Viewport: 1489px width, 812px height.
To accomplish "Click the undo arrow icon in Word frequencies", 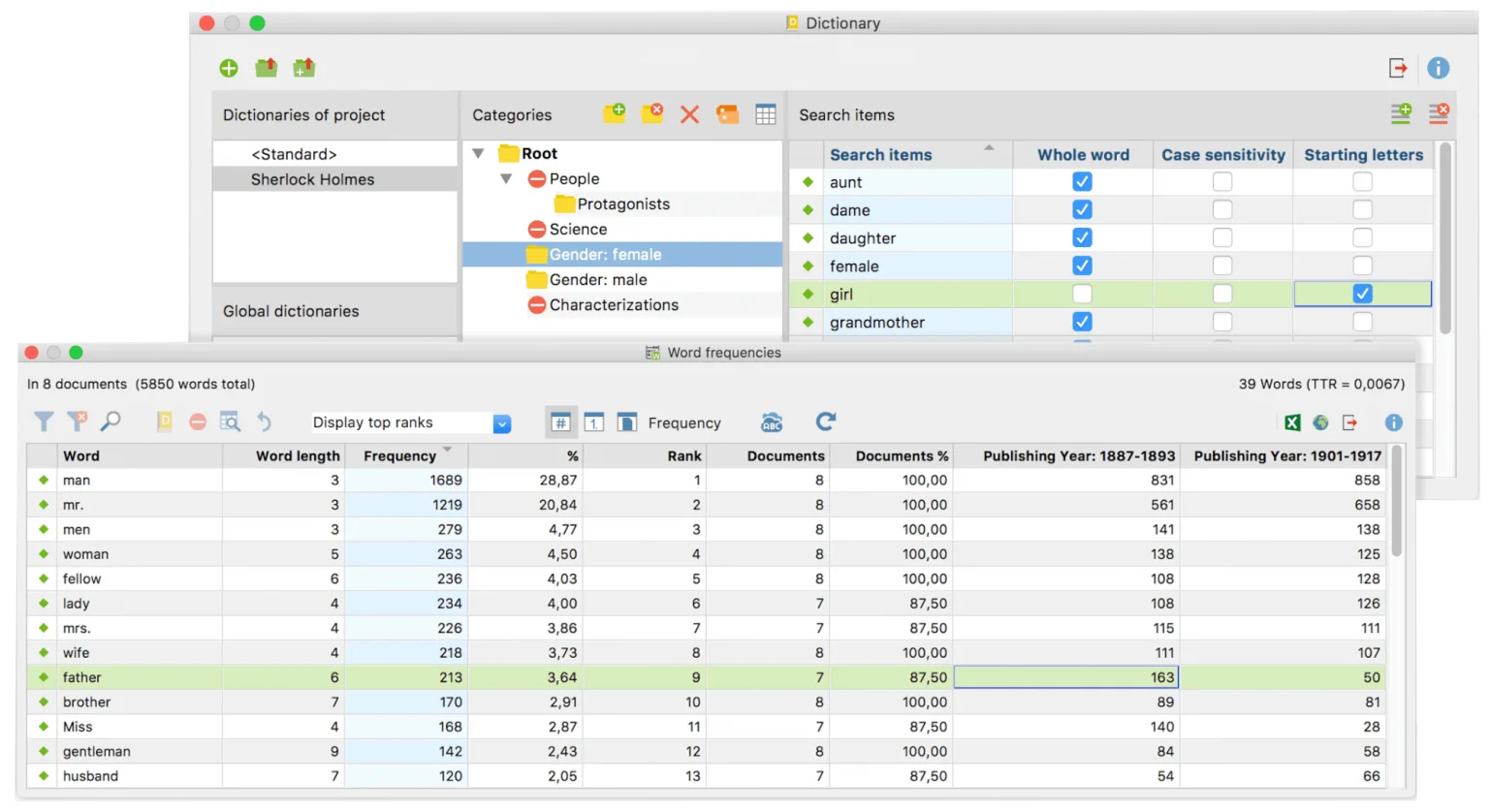I will pyautogui.click(x=264, y=422).
